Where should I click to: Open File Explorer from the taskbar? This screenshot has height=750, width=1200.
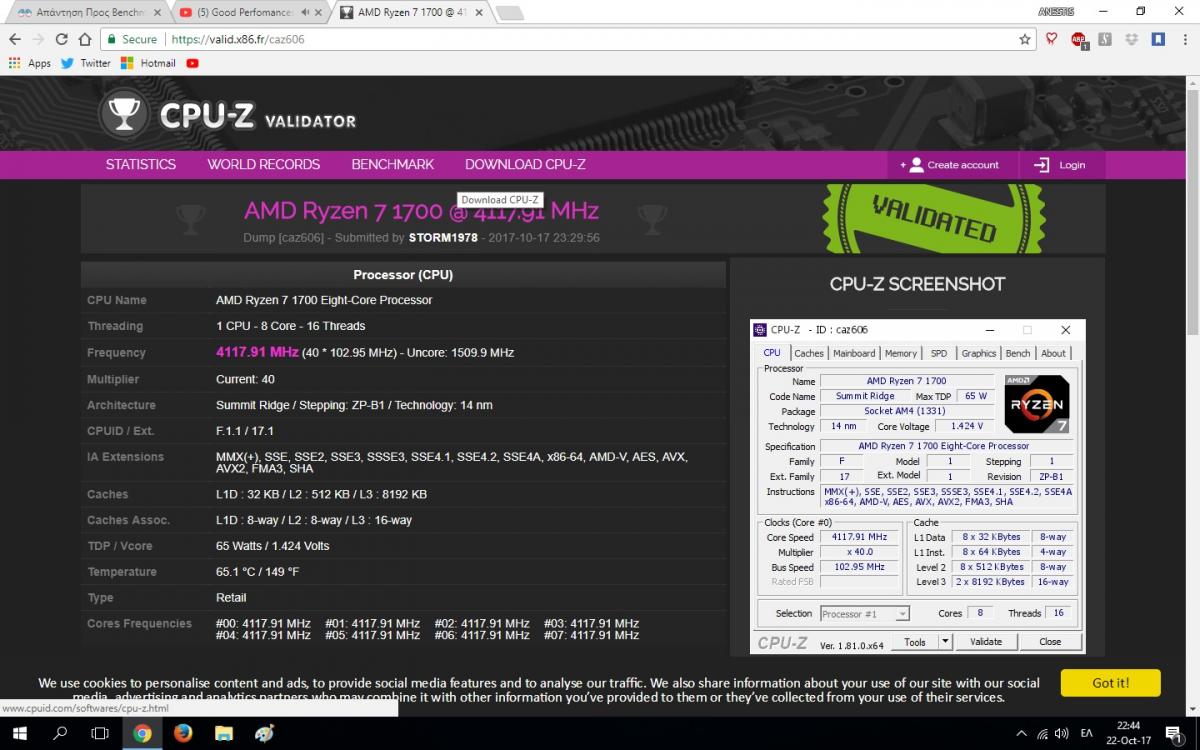tap(224, 733)
